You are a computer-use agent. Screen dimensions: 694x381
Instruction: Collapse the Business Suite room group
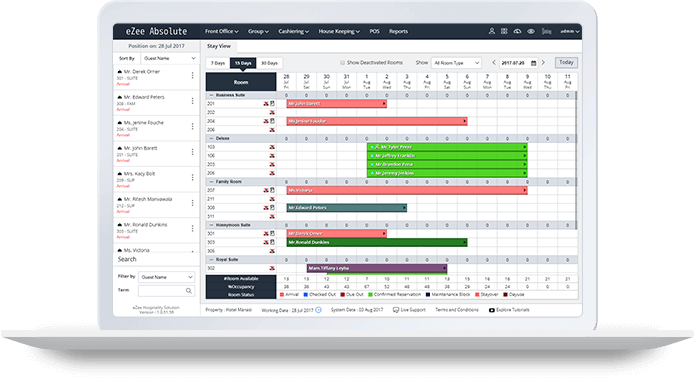point(211,95)
